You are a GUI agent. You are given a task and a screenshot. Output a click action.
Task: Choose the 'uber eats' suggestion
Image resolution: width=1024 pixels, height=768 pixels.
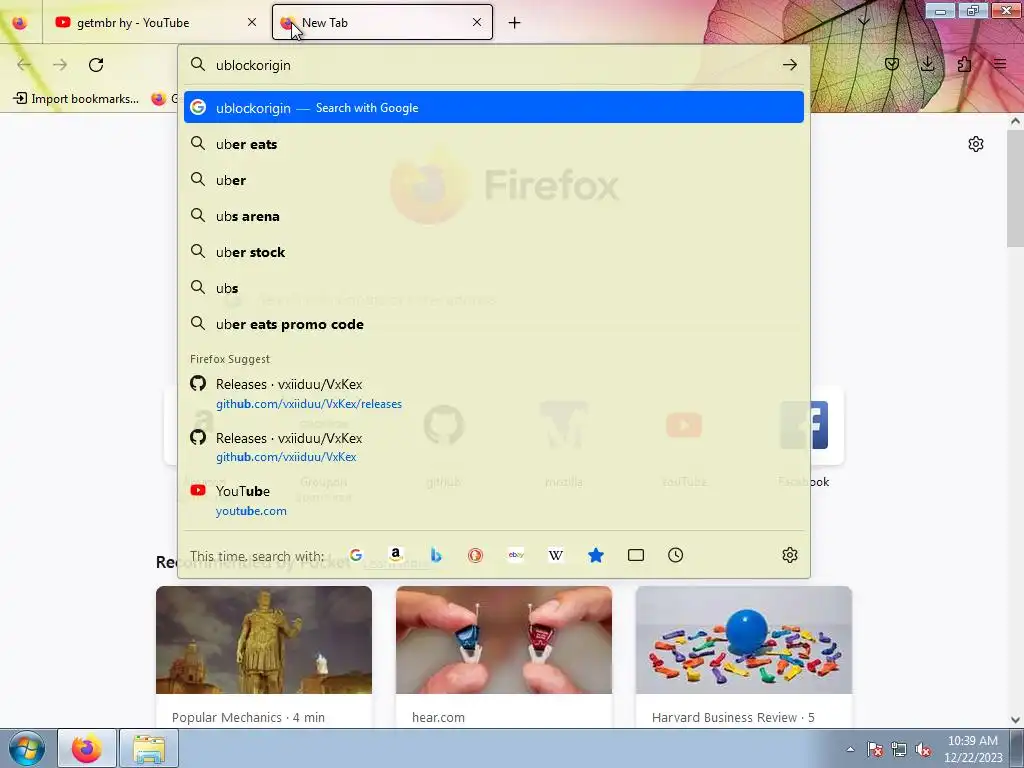click(x=494, y=144)
